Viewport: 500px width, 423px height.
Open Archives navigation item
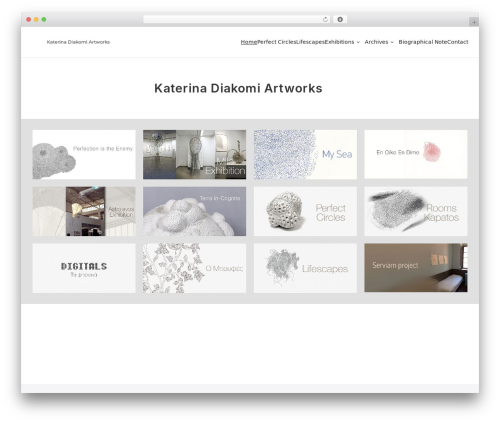(376, 42)
